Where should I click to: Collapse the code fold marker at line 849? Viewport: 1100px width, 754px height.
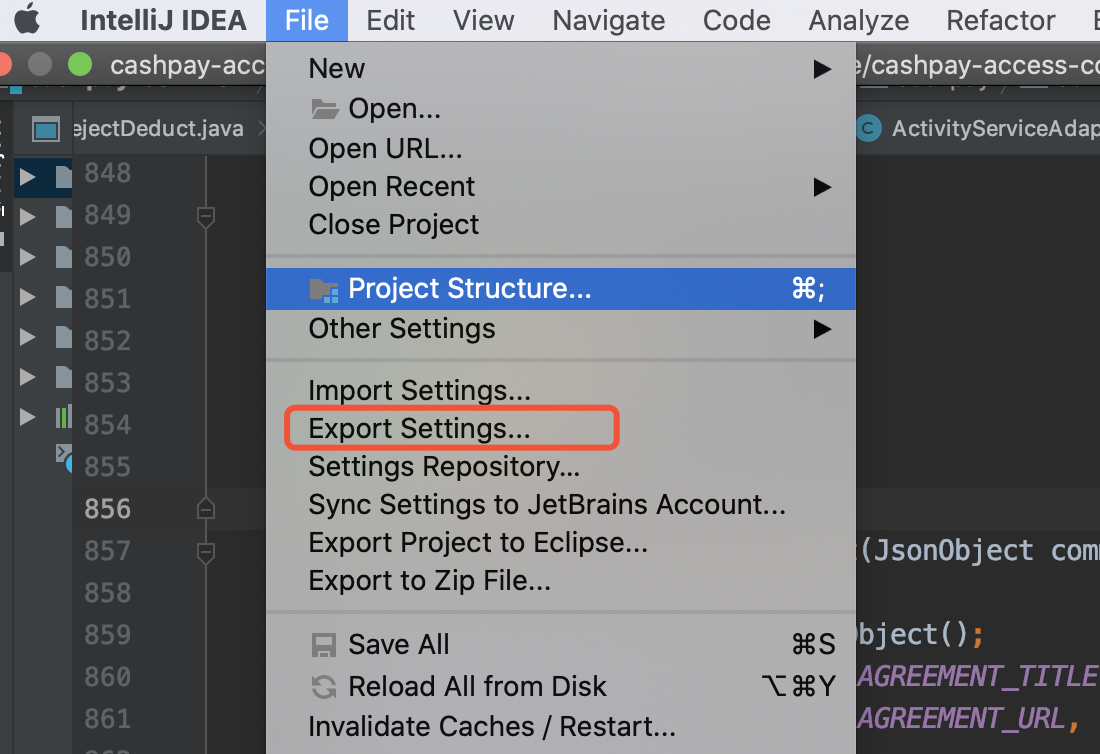[x=206, y=215]
